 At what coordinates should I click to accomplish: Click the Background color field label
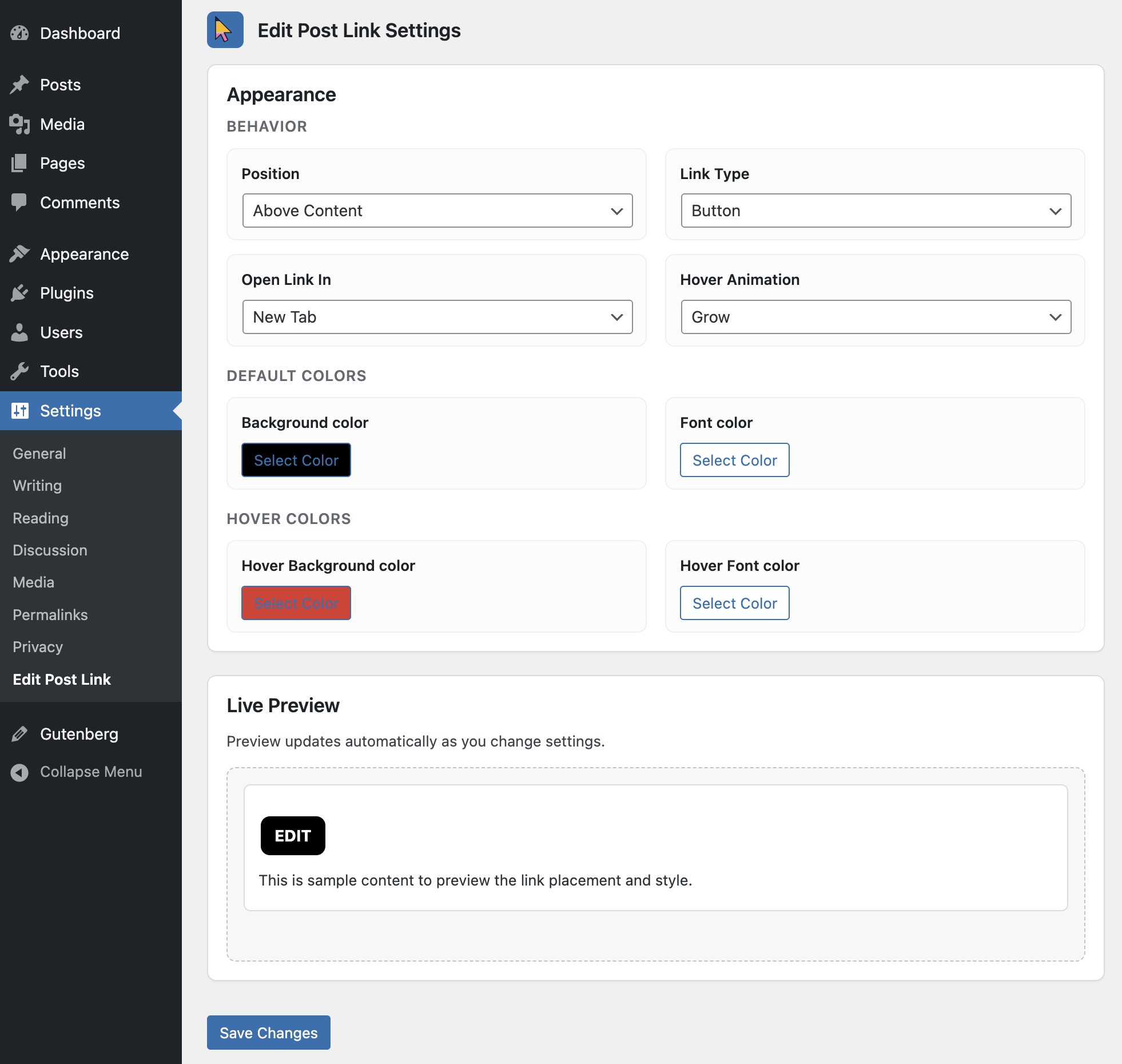(x=305, y=423)
